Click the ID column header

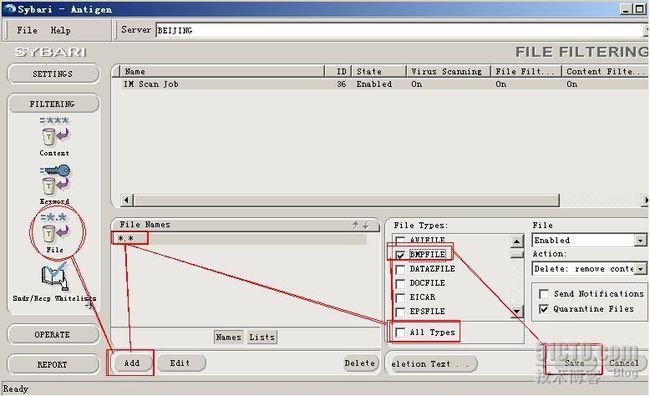pos(338,71)
